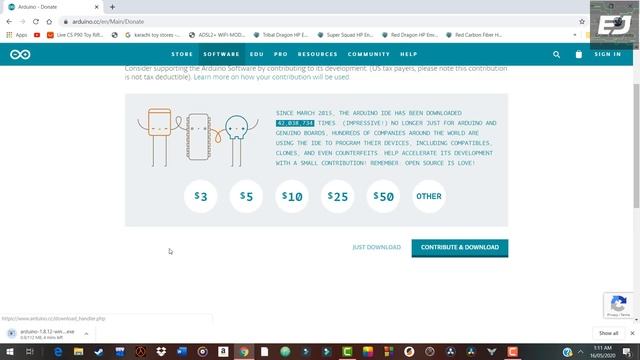Click the taskbar clock showing 1:11 AM
The height and width of the screenshot is (360, 640).
point(602,351)
